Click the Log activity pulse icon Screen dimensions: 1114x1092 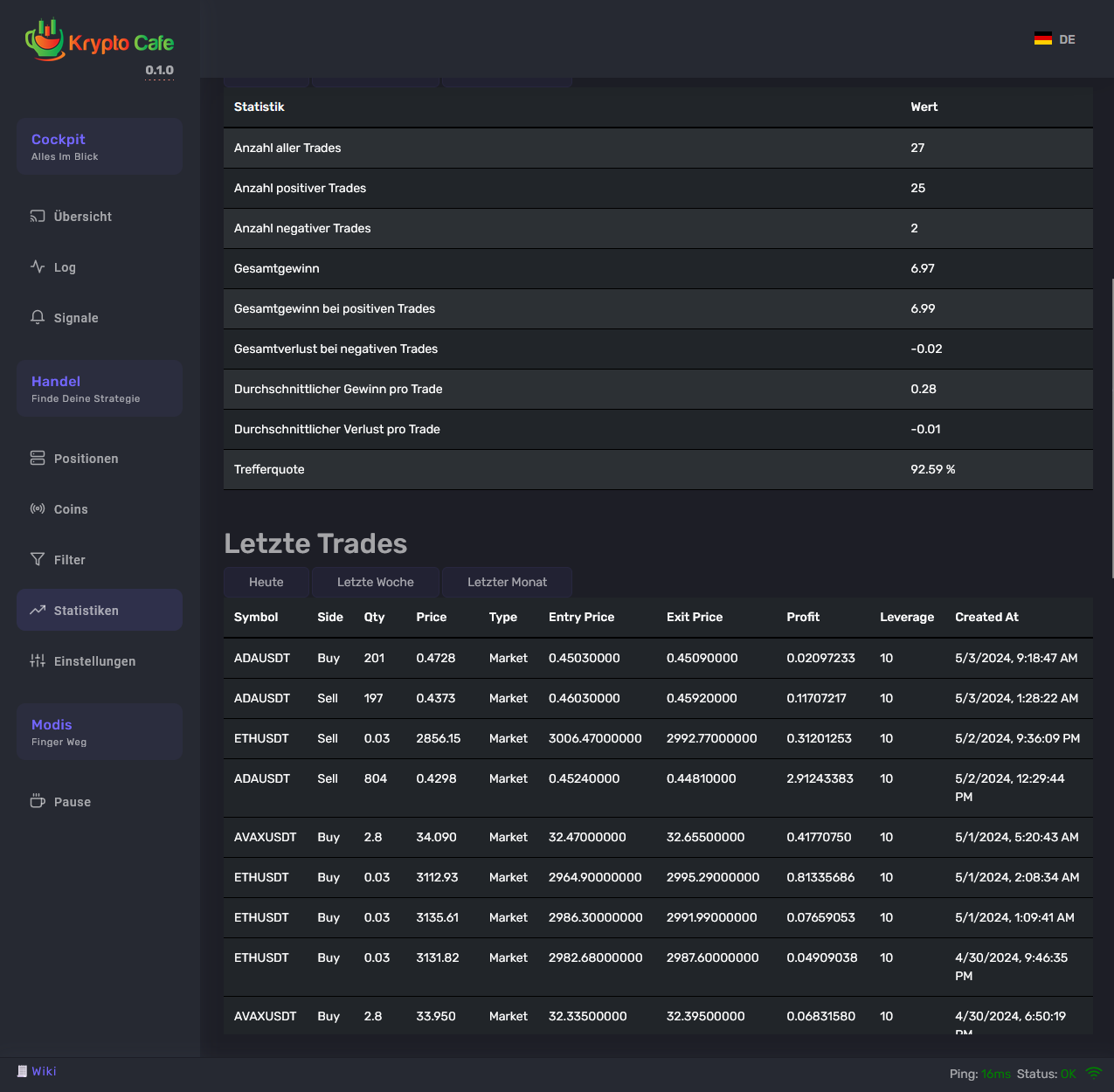[38, 267]
